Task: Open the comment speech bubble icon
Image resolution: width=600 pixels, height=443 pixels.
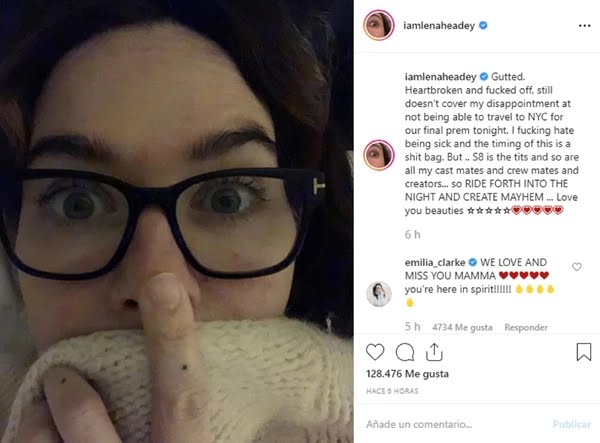Action: [x=405, y=352]
